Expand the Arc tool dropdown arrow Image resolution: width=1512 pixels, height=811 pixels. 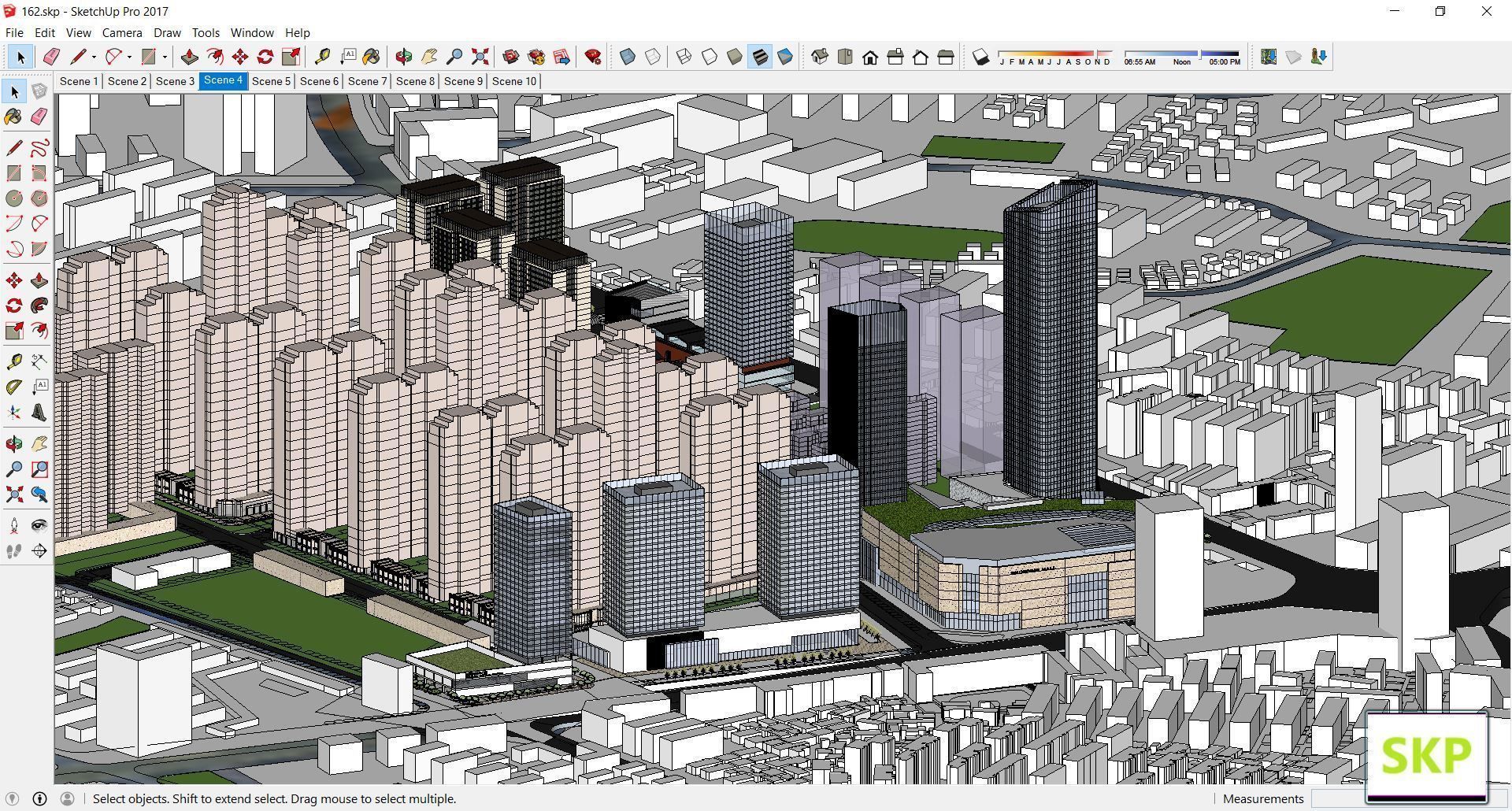[x=129, y=57]
